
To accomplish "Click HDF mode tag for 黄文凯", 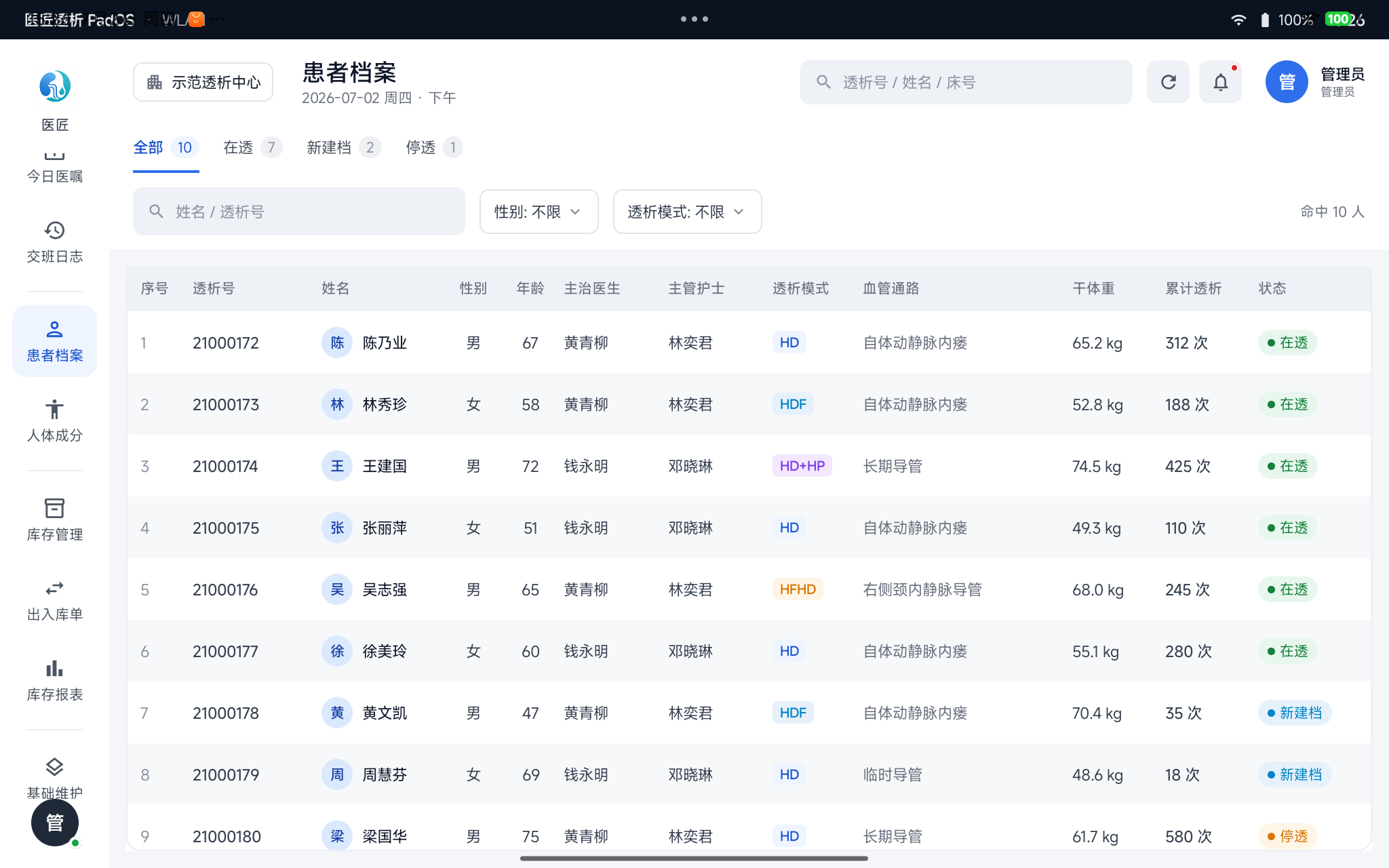I will pyautogui.click(x=793, y=713).
